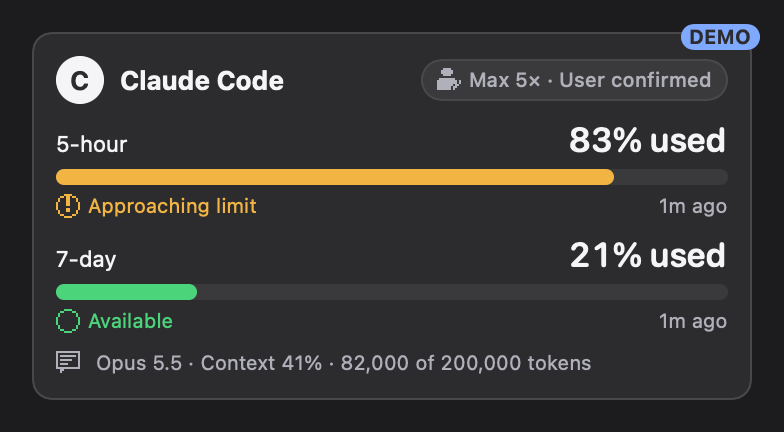Click the green circle icon beside Available

(x=68, y=321)
